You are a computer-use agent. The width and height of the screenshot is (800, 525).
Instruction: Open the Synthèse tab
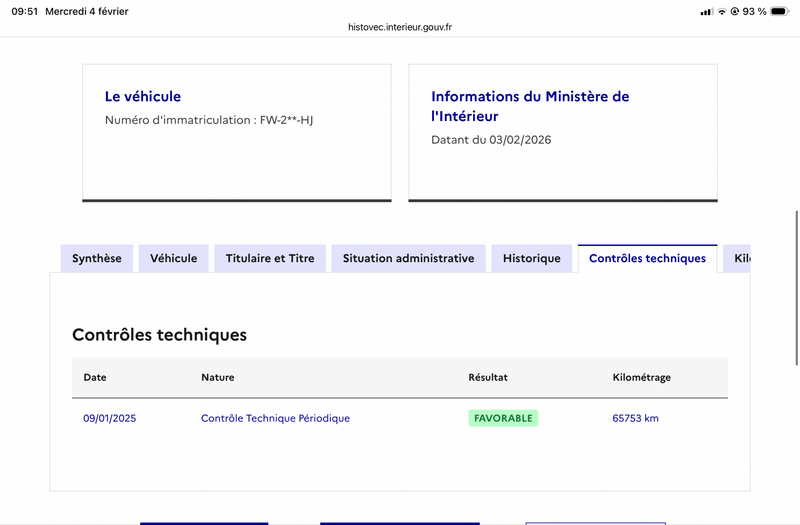(97, 258)
